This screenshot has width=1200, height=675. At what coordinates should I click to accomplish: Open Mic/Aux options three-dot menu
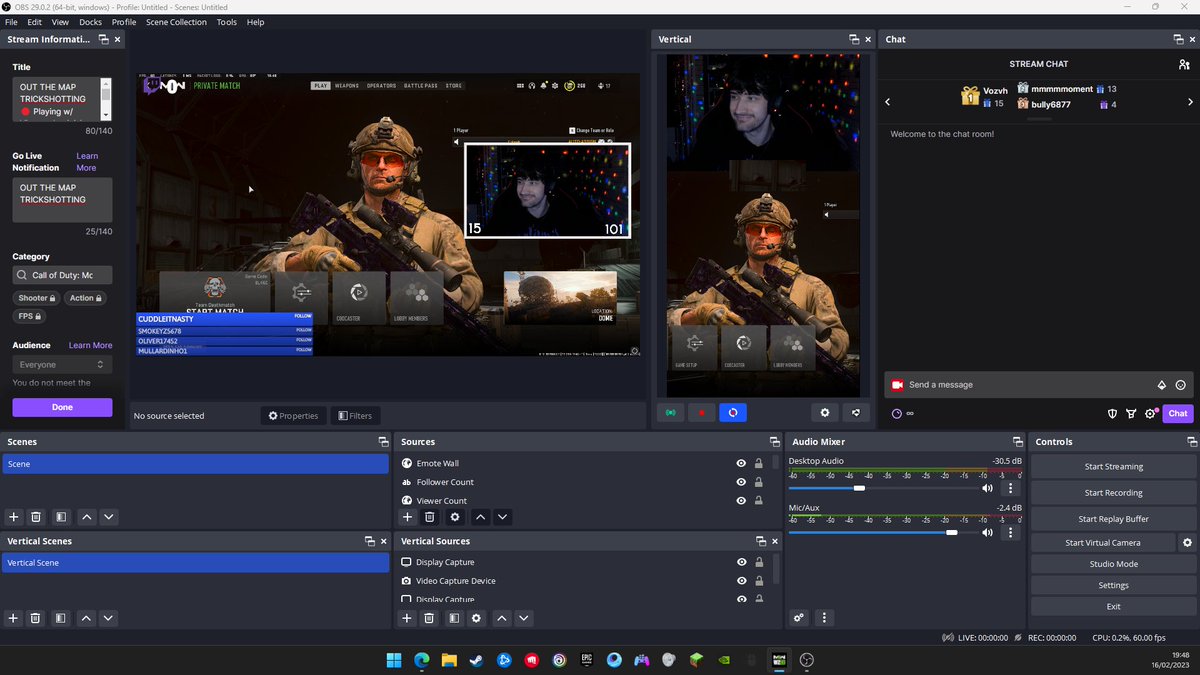1011,533
